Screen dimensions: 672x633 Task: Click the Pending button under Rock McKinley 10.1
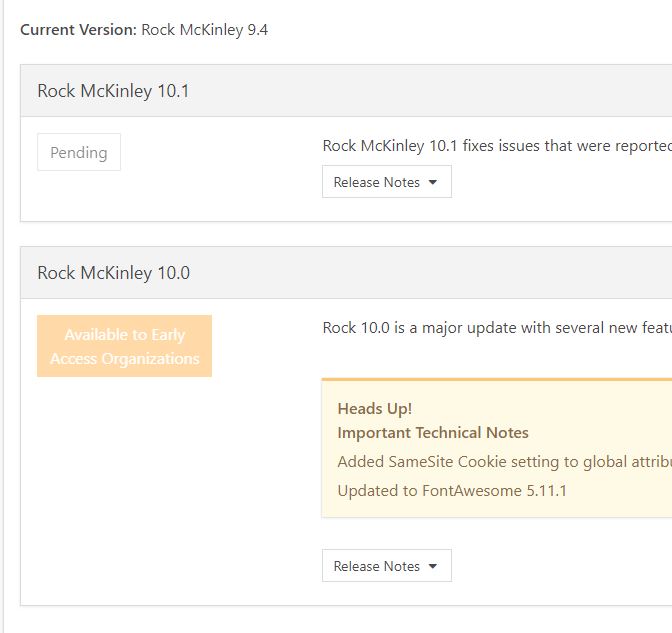[x=79, y=153]
